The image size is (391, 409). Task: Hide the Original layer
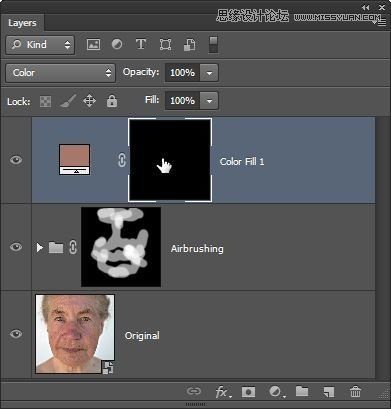pyautogui.click(x=16, y=334)
